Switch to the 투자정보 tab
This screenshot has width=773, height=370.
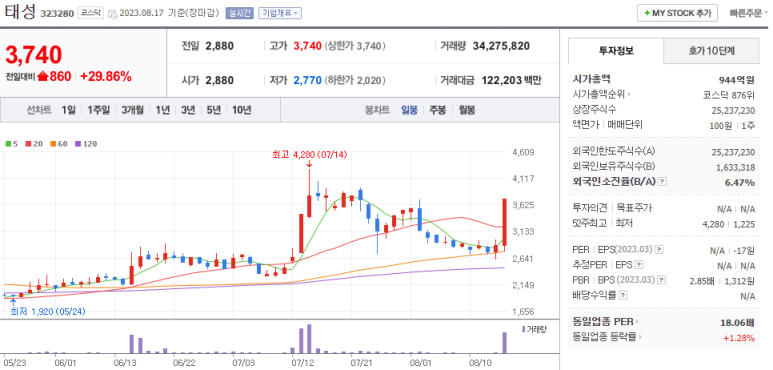(616, 50)
